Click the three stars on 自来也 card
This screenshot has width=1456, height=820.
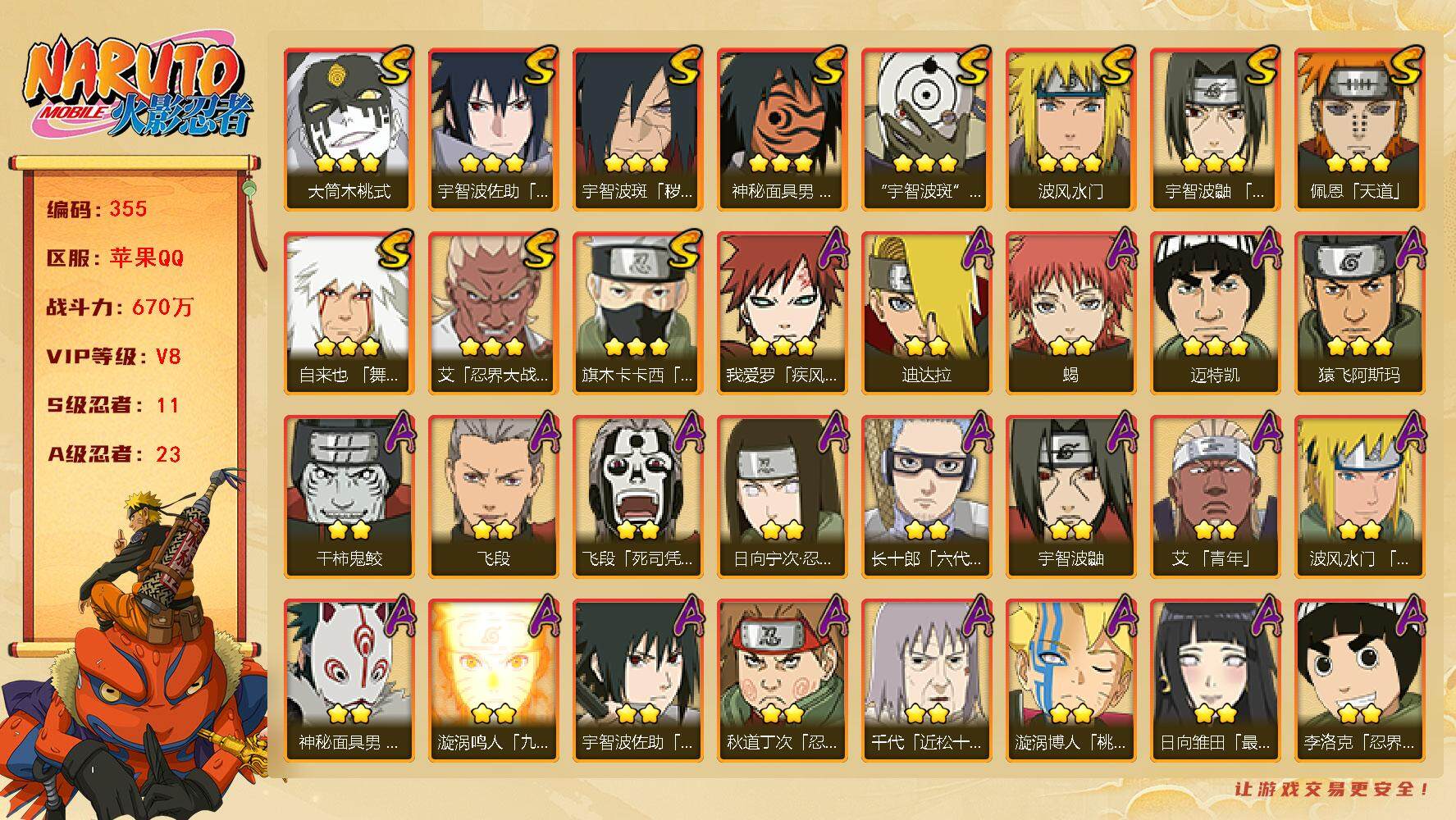pyautogui.click(x=348, y=346)
